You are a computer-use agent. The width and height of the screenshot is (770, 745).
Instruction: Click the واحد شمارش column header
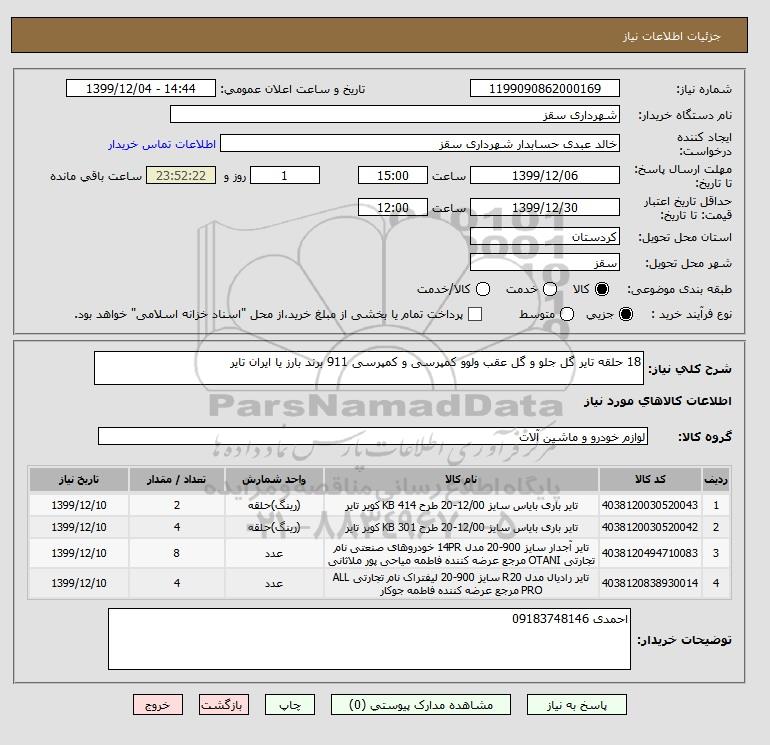pos(274,479)
